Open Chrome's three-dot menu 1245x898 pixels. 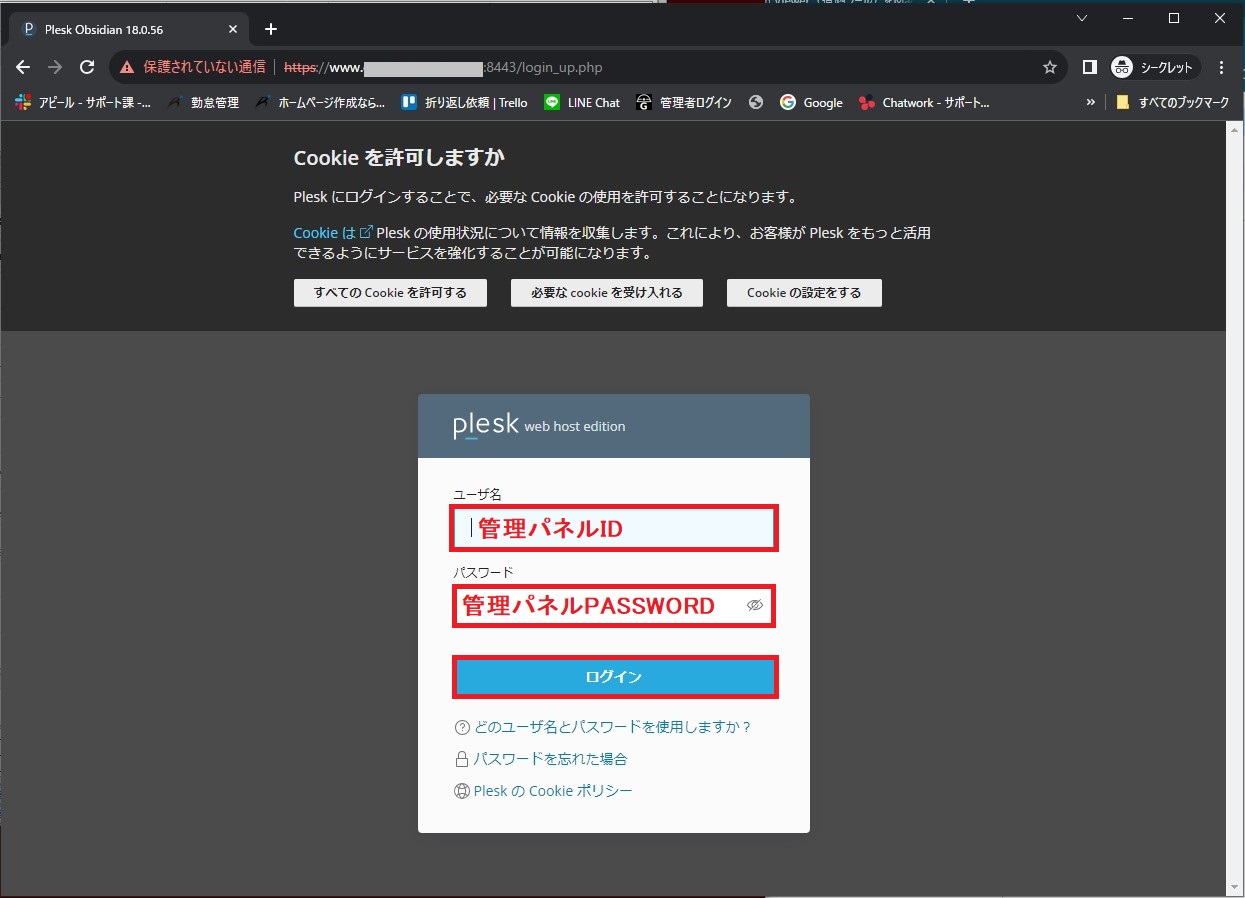(1222, 67)
